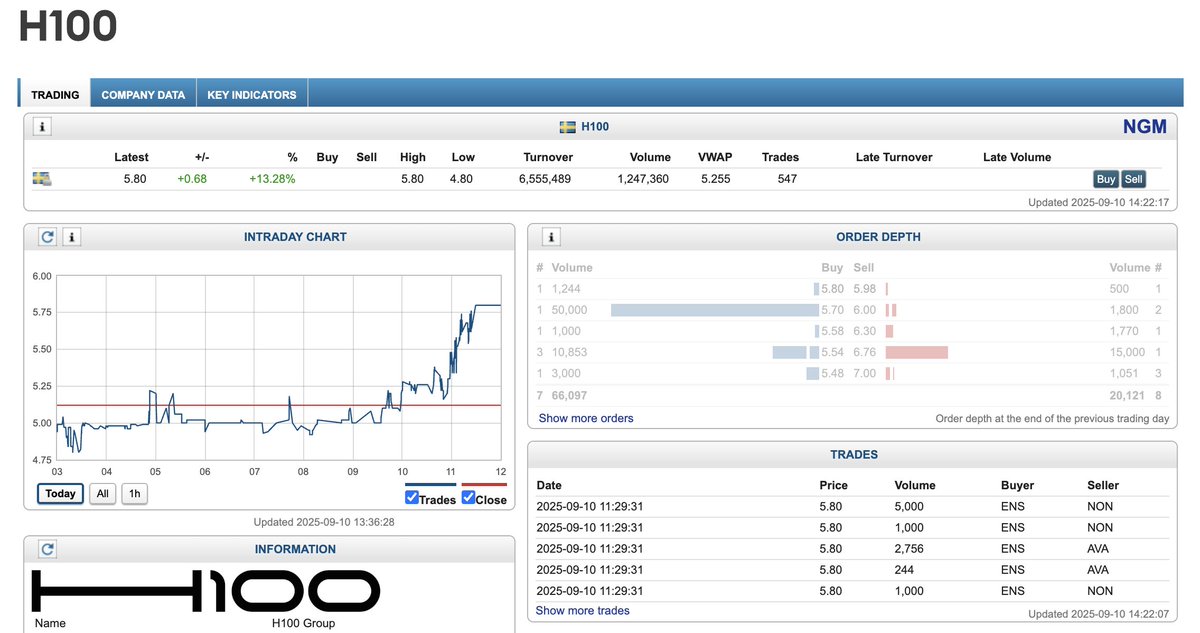
Task: Click trade row with volume 244
Action: click(x=852, y=569)
